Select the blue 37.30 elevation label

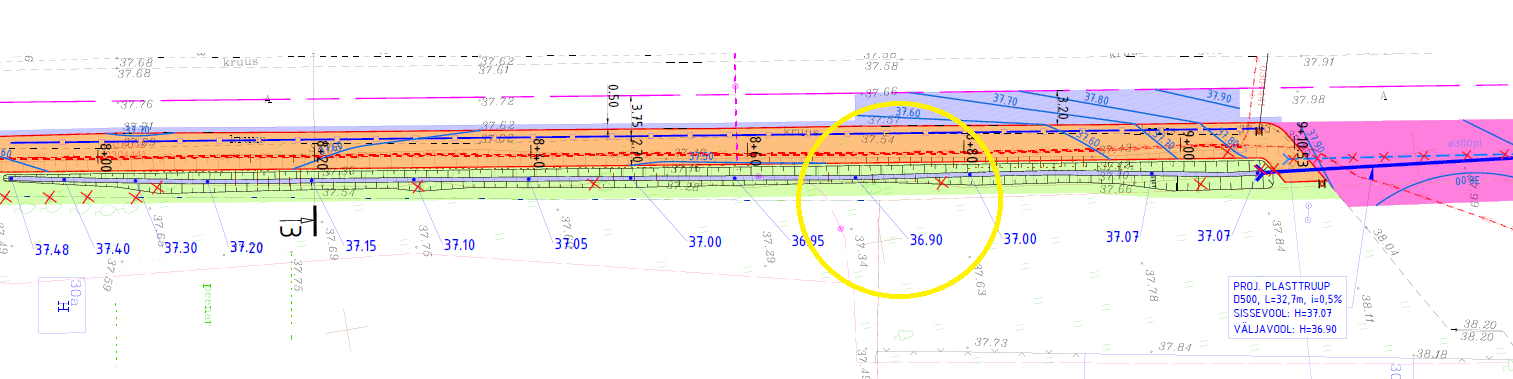point(181,247)
